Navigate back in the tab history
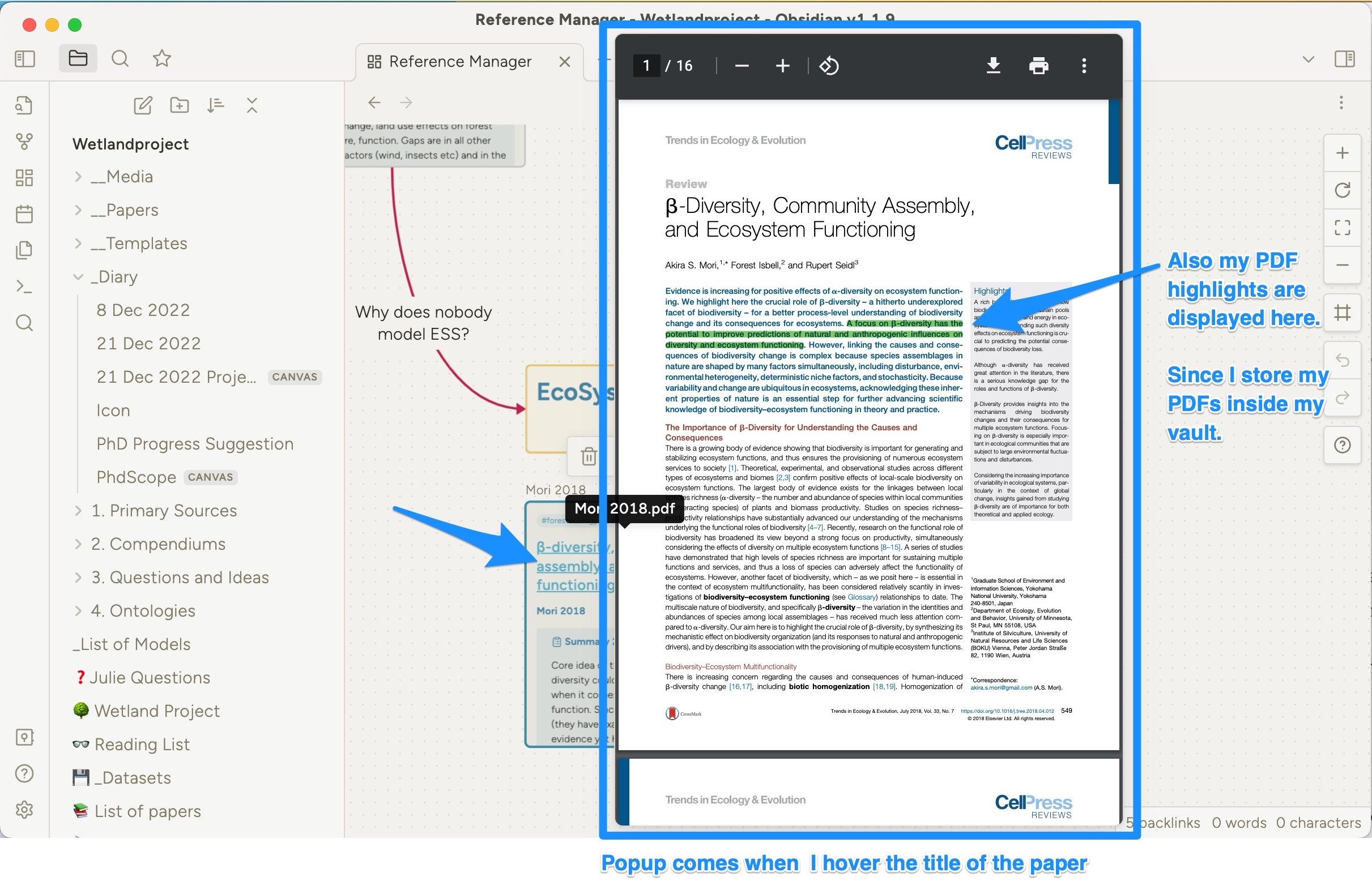This screenshot has width=1372, height=881. 374,103
